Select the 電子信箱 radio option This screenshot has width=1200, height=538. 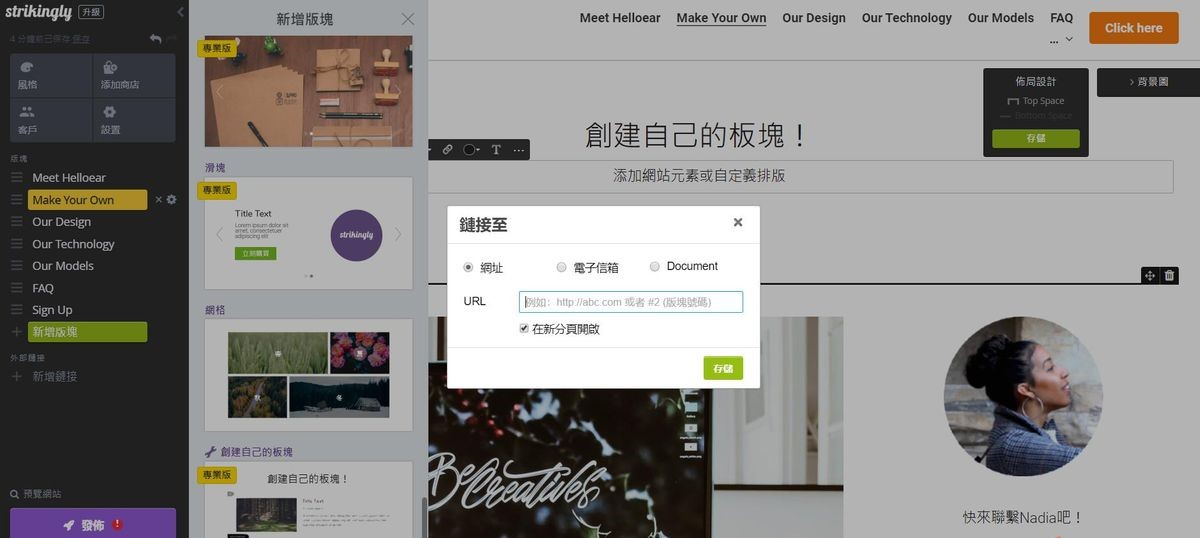click(x=561, y=267)
